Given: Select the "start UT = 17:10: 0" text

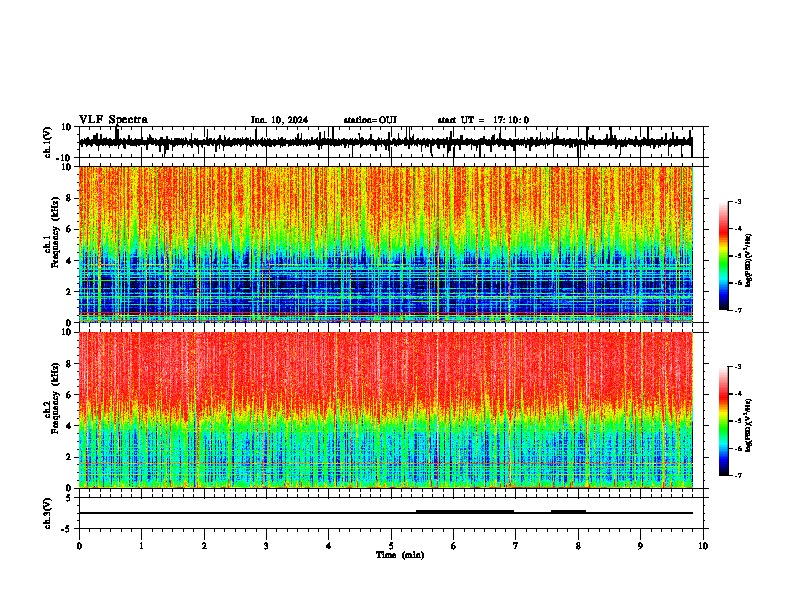Looking at the screenshot, I should (x=483, y=120).
